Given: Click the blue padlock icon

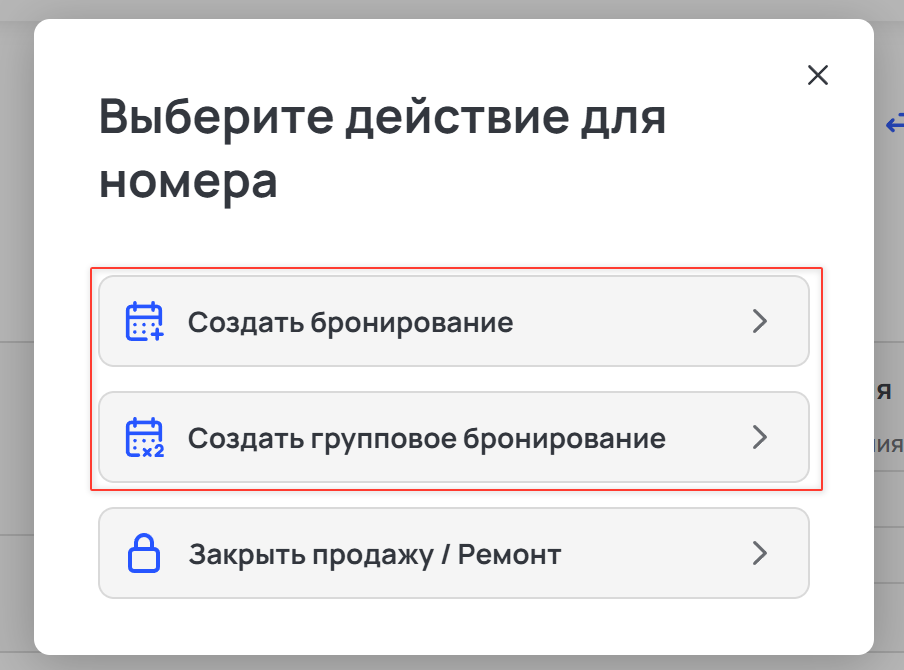Looking at the screenshot, I should pyautogui.click(x=144, y=553).
